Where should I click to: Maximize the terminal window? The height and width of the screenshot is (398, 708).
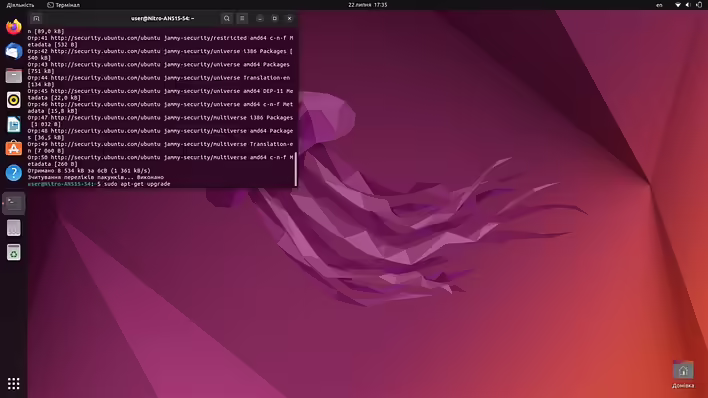[x=275, y=19]
